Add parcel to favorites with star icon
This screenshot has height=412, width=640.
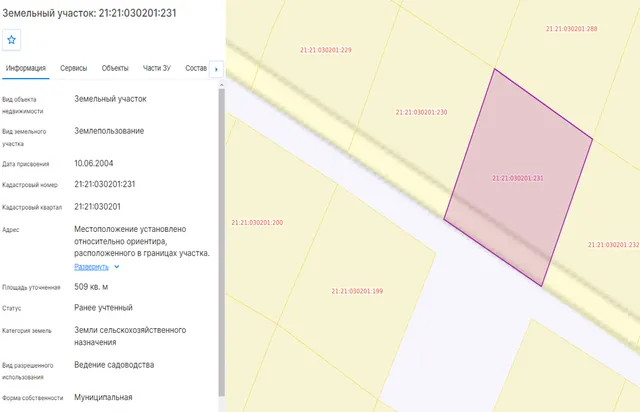pyautogui.click(x=11, y=40)
